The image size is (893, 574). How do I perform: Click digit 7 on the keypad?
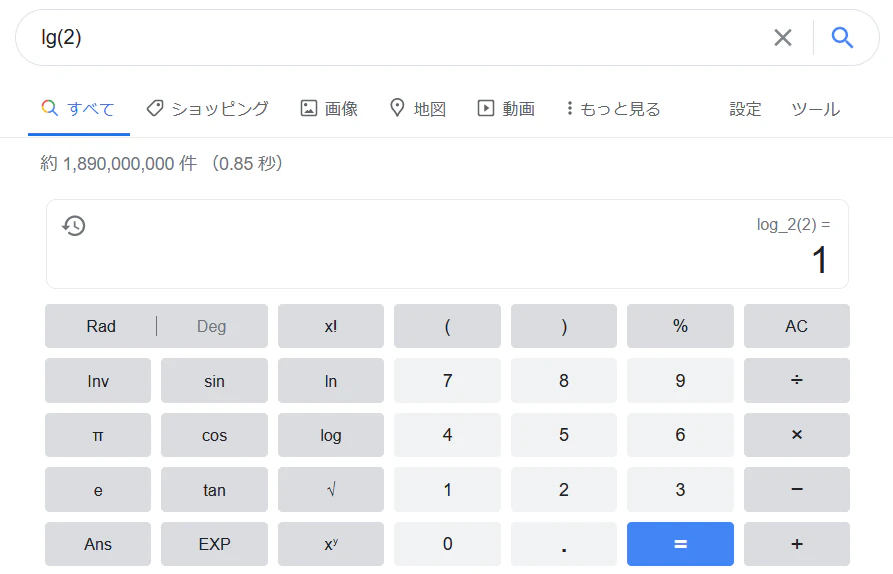tap(447, 380)
